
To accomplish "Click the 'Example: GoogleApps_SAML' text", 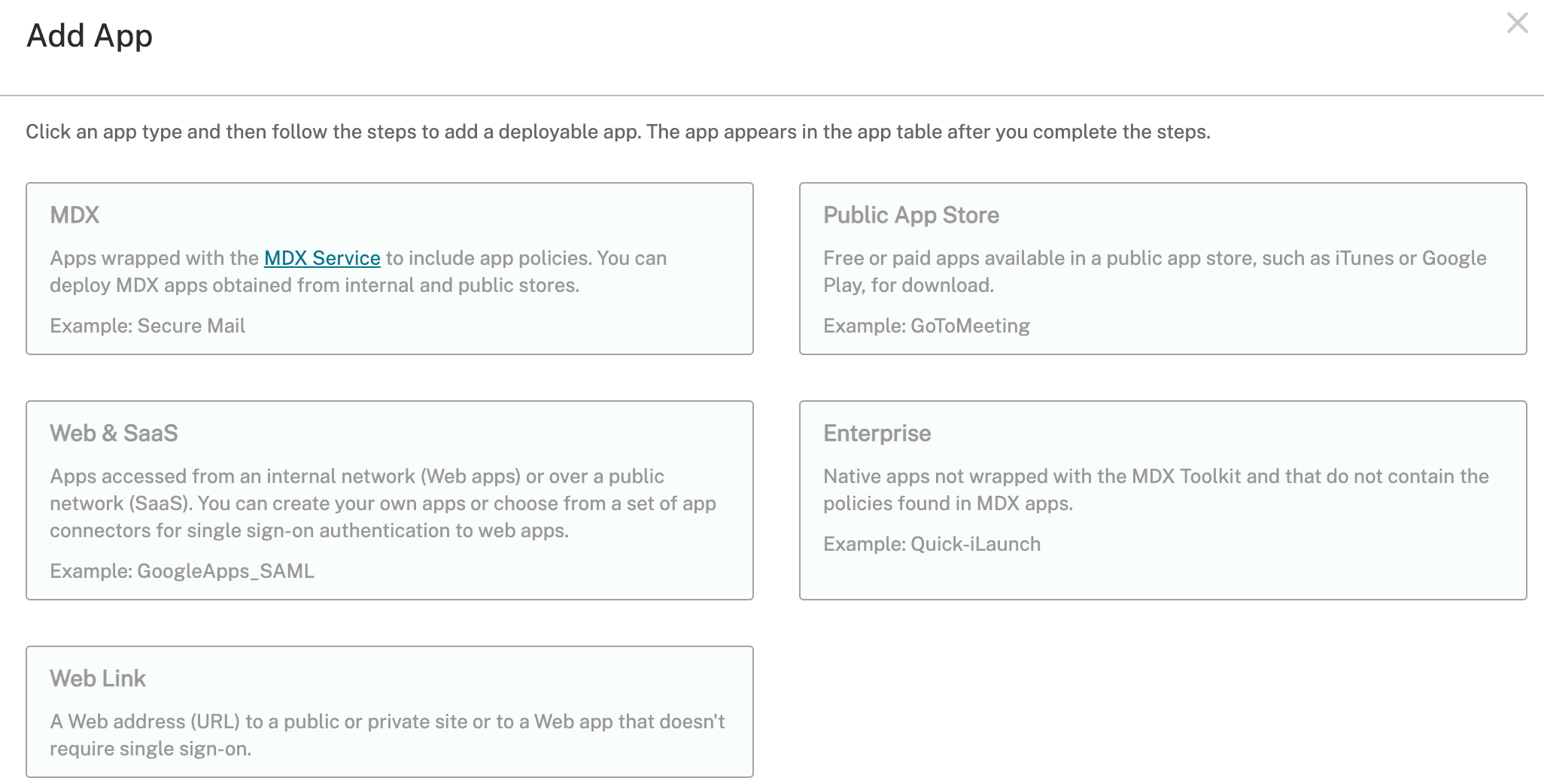I will pos(182,571).
